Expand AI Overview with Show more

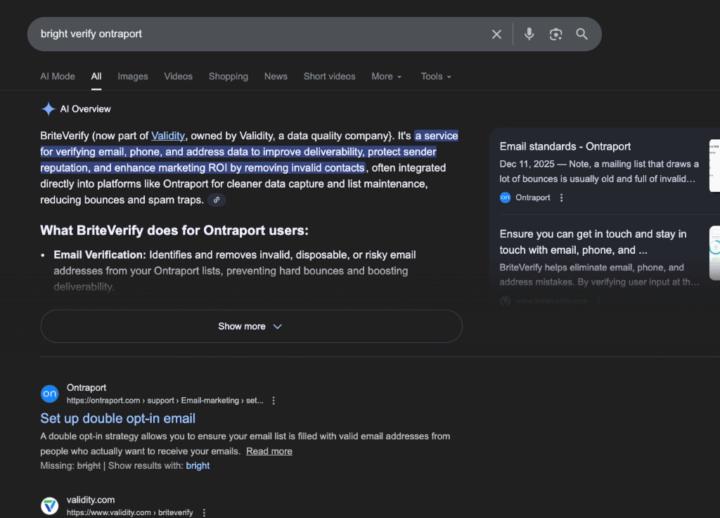click(250, 326)
